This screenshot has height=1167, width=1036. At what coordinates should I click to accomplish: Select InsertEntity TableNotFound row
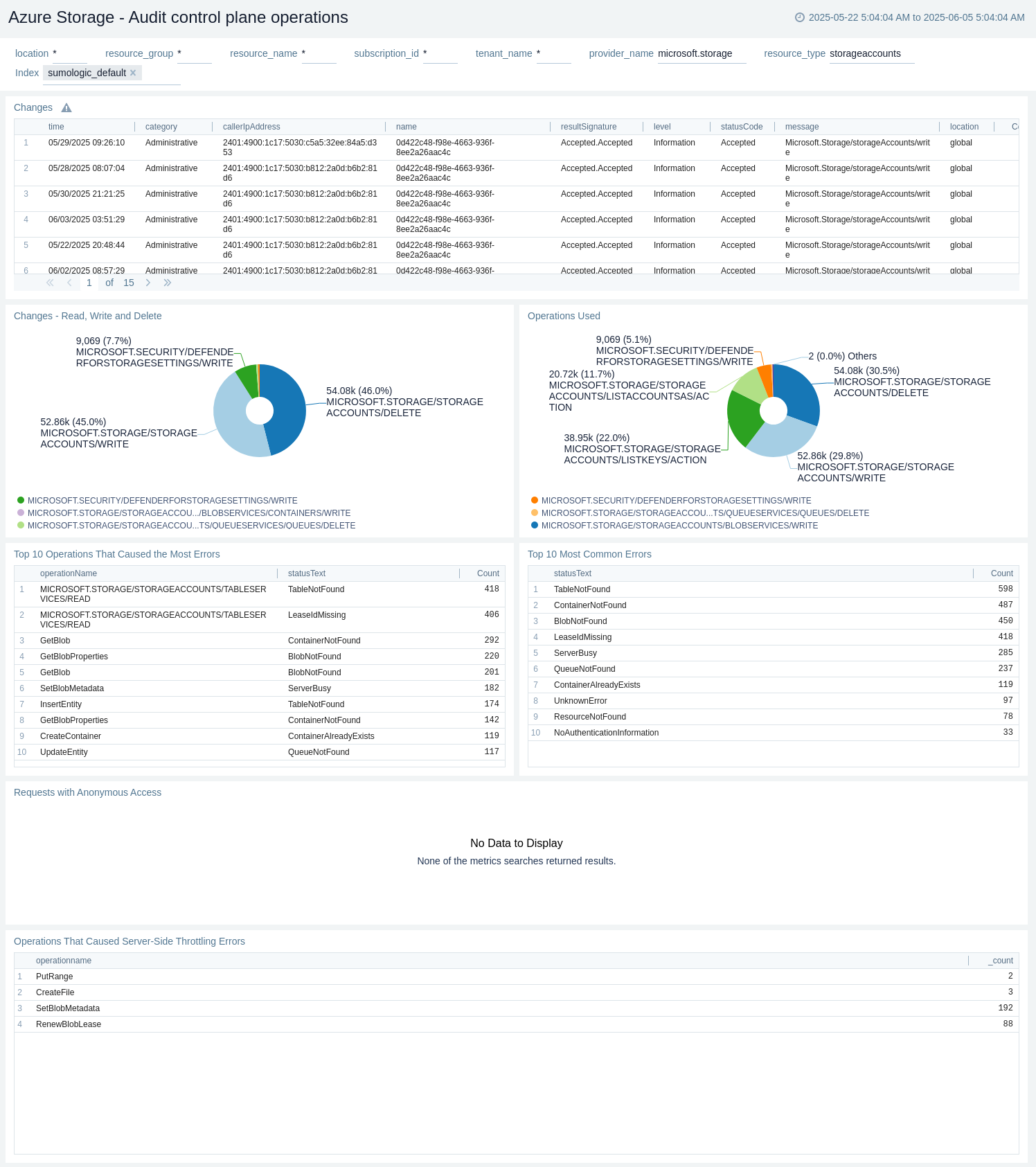pos(260,704)
